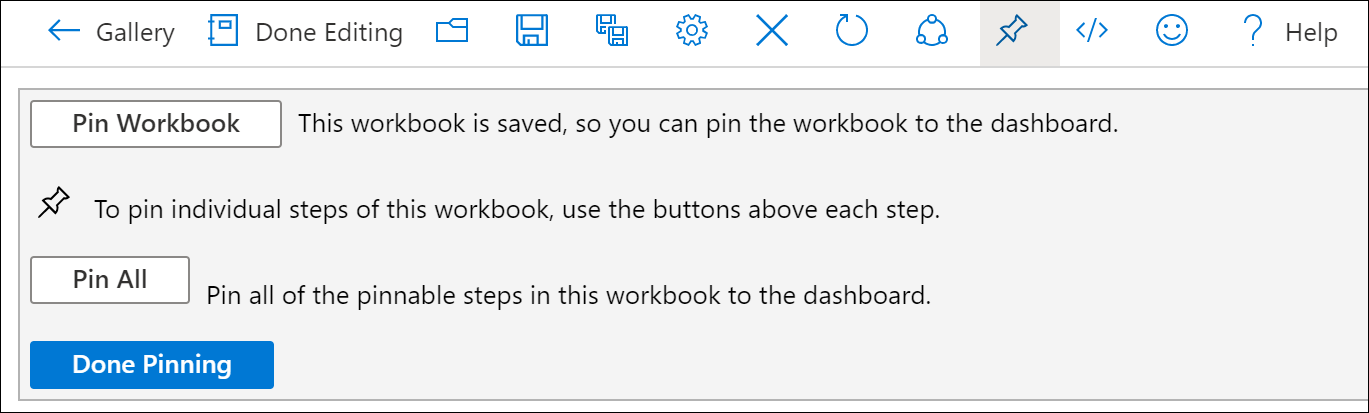1369x413 pixels.
Task: Open workbook settings with the gear icon
Action: (691, 32)
